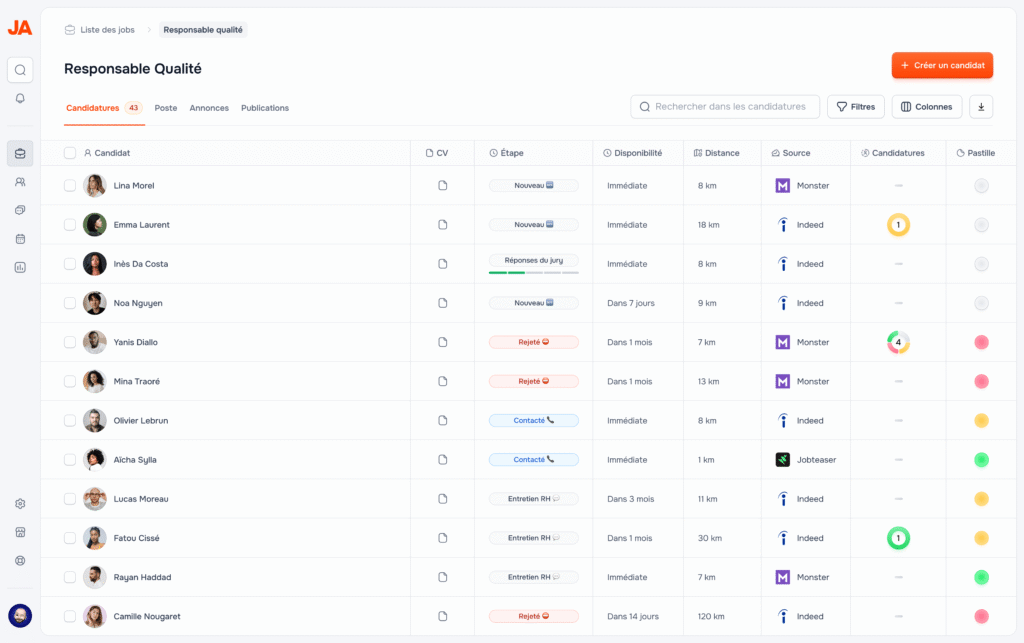
Task: Open Yanis Diallo's CV document icon
Action: (443, 342)
